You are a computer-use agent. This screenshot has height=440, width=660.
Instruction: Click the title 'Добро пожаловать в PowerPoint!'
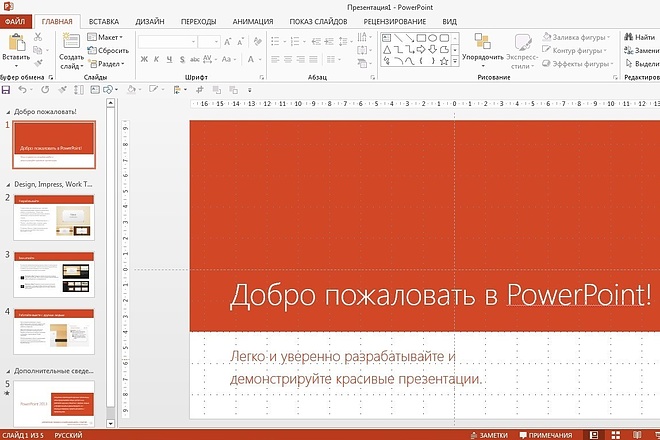pyautogui.click(x=441, y=295)
